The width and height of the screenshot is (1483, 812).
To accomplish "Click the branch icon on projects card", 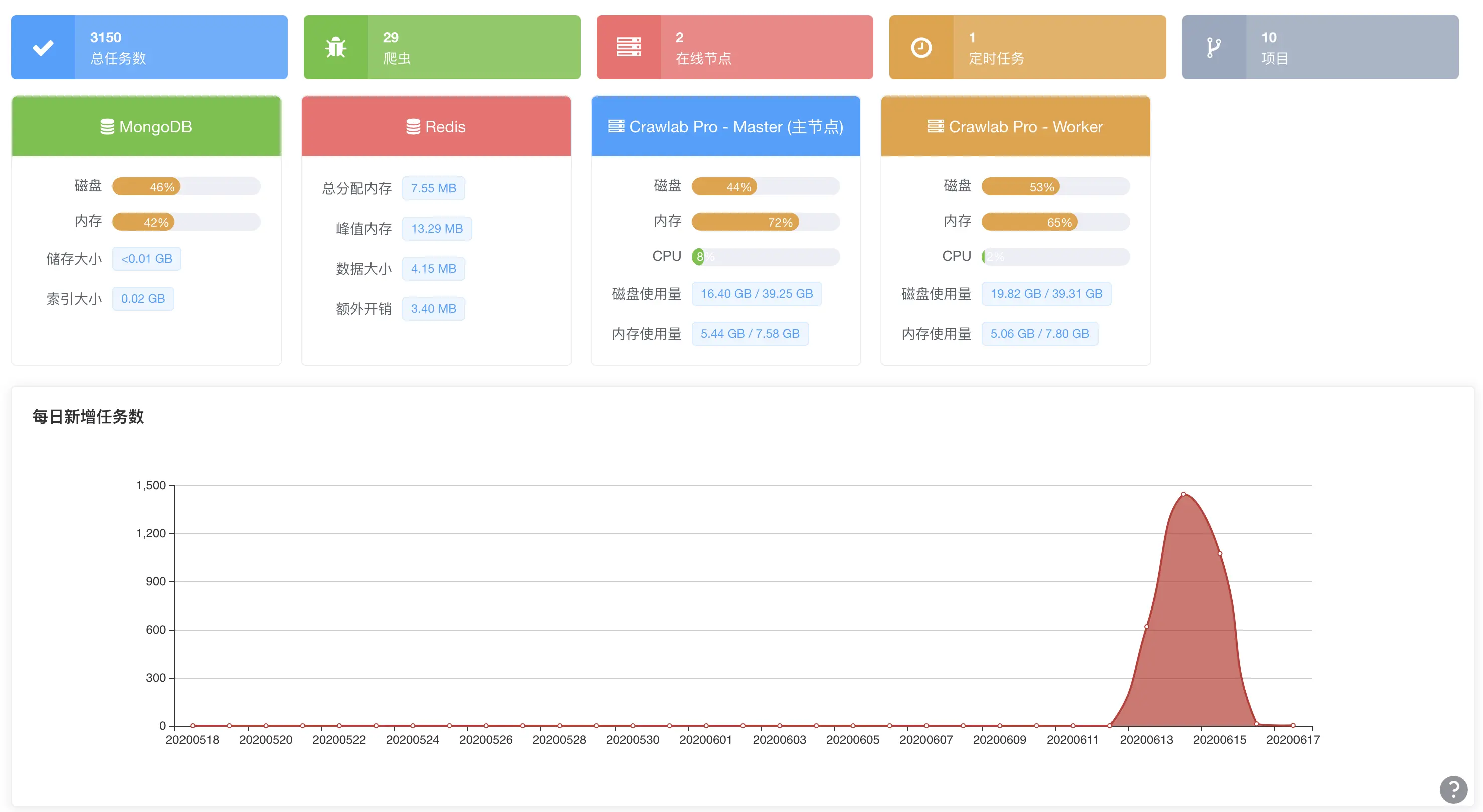I will [x=1214, y=47].
